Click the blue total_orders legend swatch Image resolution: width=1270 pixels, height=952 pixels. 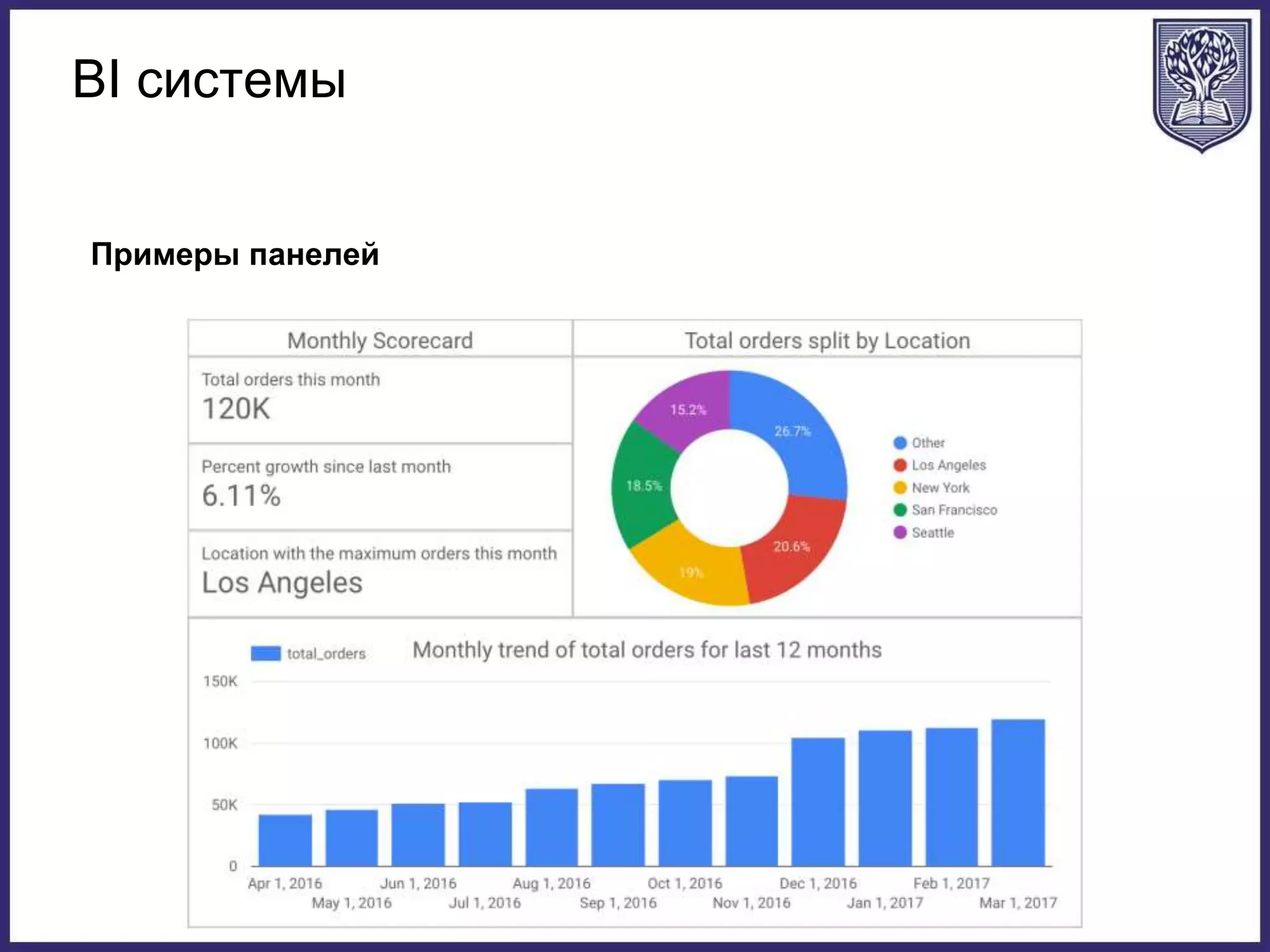tap(266, 653)
